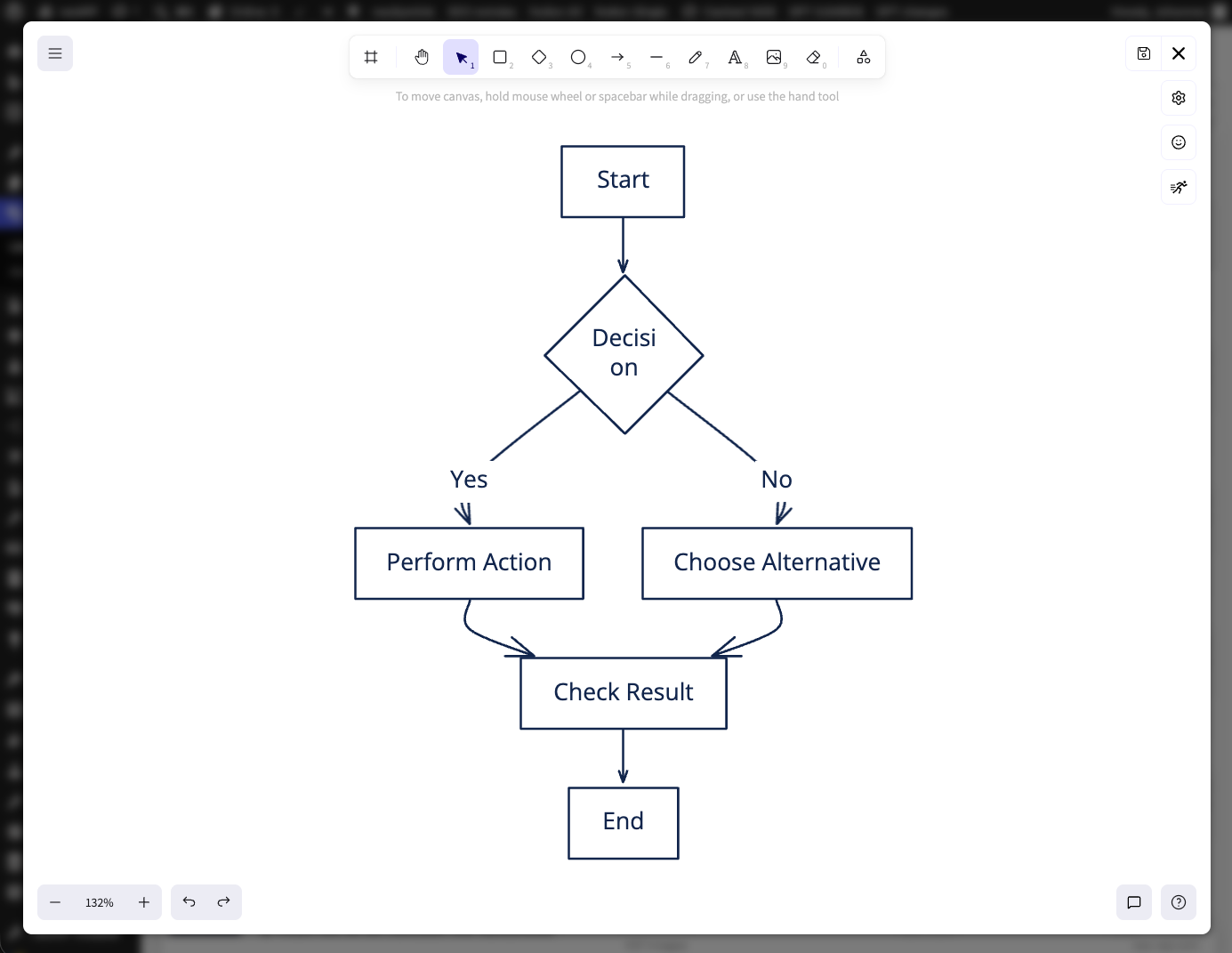Undo the last action
Viewport: 1232px width, 953px height.
(189, 902)
